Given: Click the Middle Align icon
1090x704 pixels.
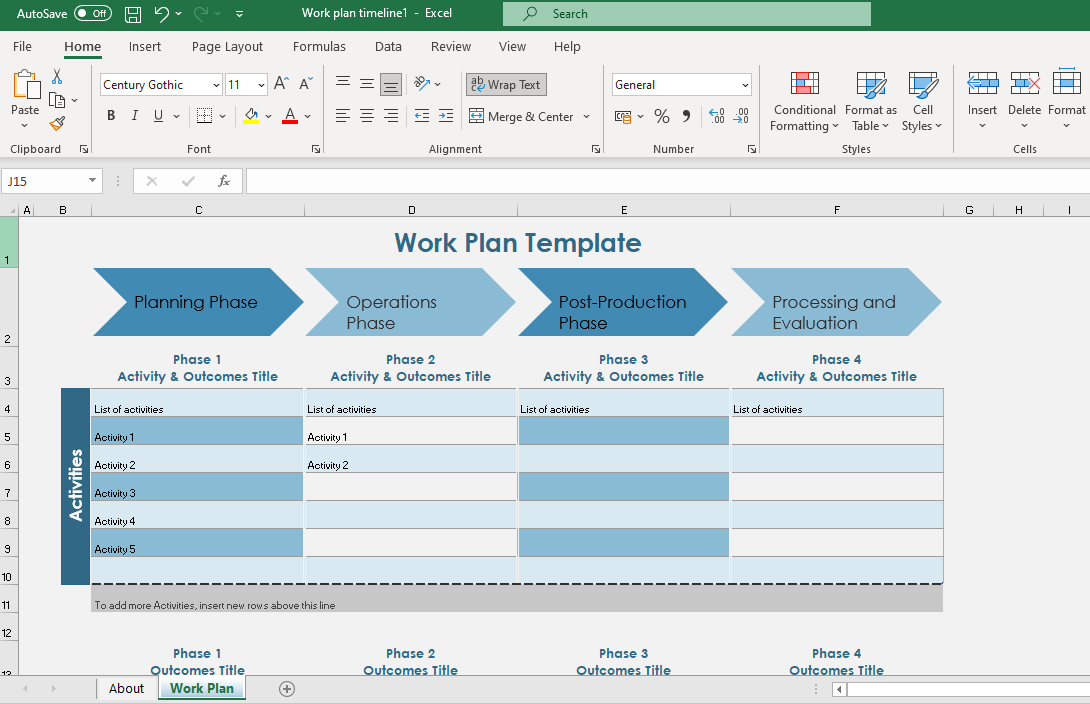Looking at the screenshot, I should point(367,84).
